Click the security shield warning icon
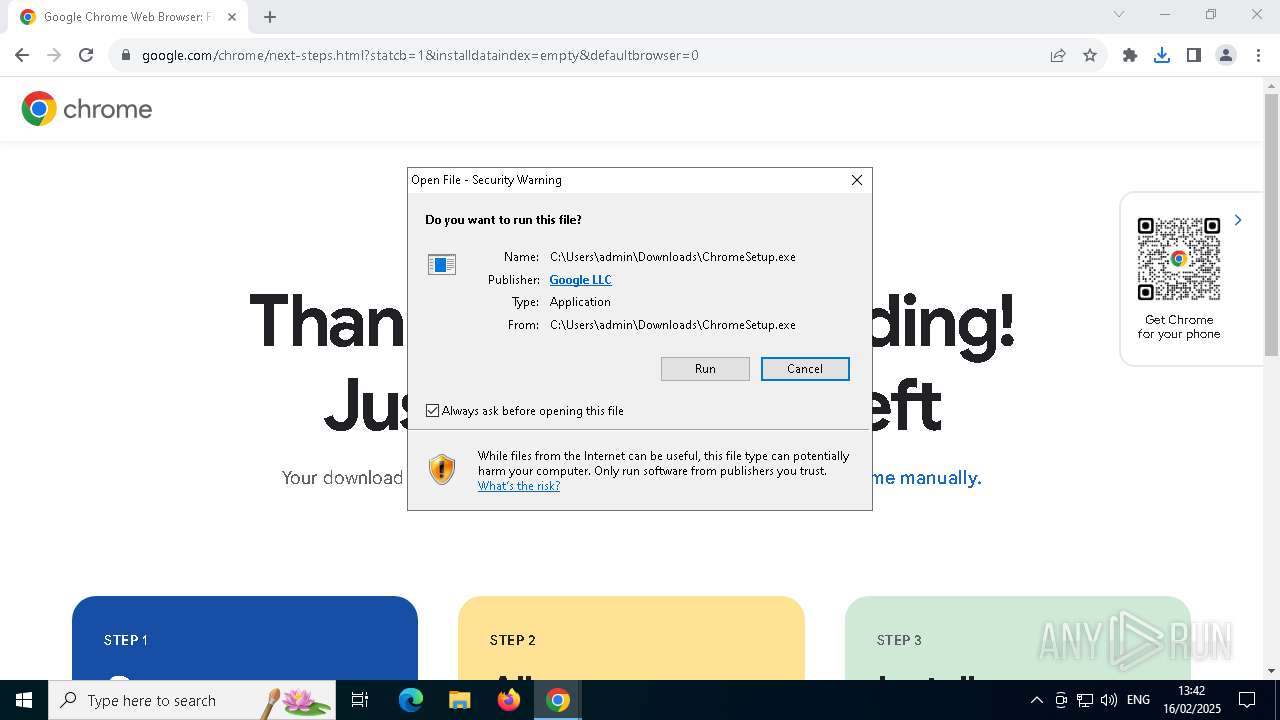This screenshot has width=1280, height=720. coord(442,469)
